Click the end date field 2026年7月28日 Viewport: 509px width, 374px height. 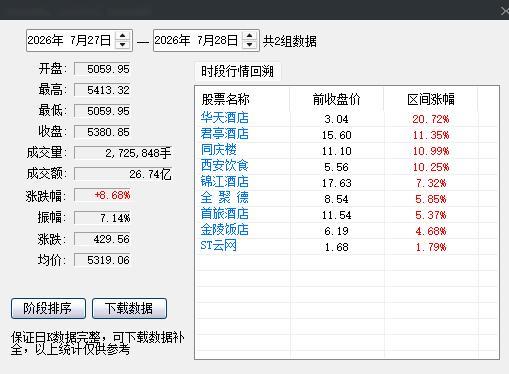[206, 41]
